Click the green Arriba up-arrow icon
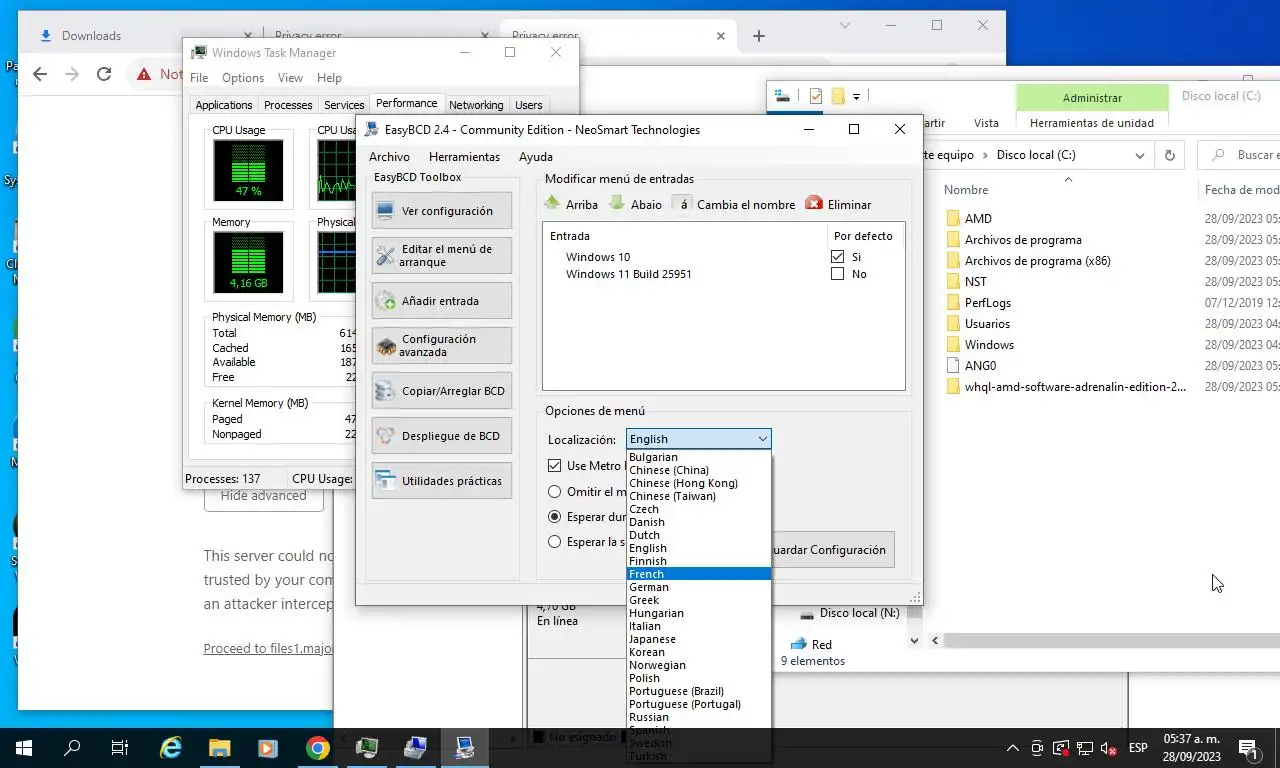Viewport: 1280px width, 768px height. 553,203
